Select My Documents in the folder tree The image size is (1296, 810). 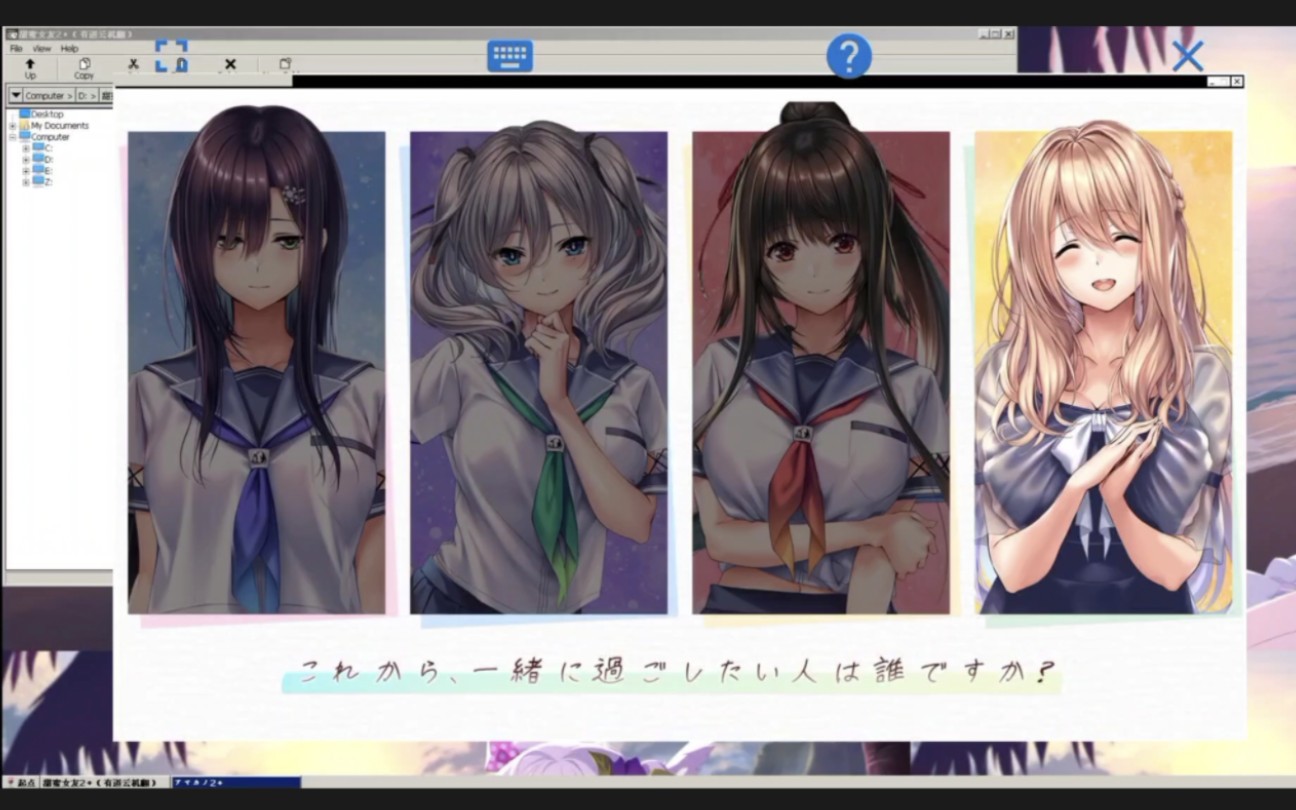pos(54,126)
